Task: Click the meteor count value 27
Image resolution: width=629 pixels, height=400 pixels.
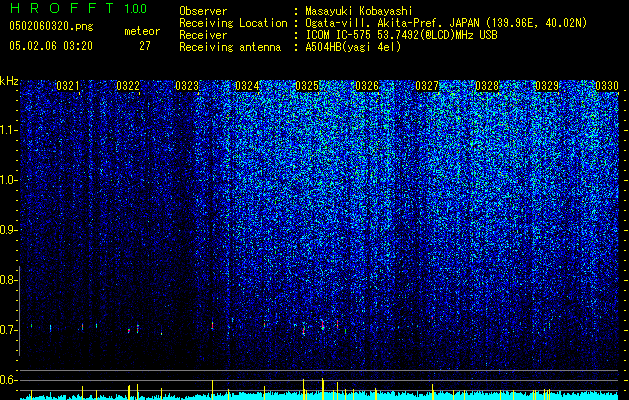Action: 145,46
